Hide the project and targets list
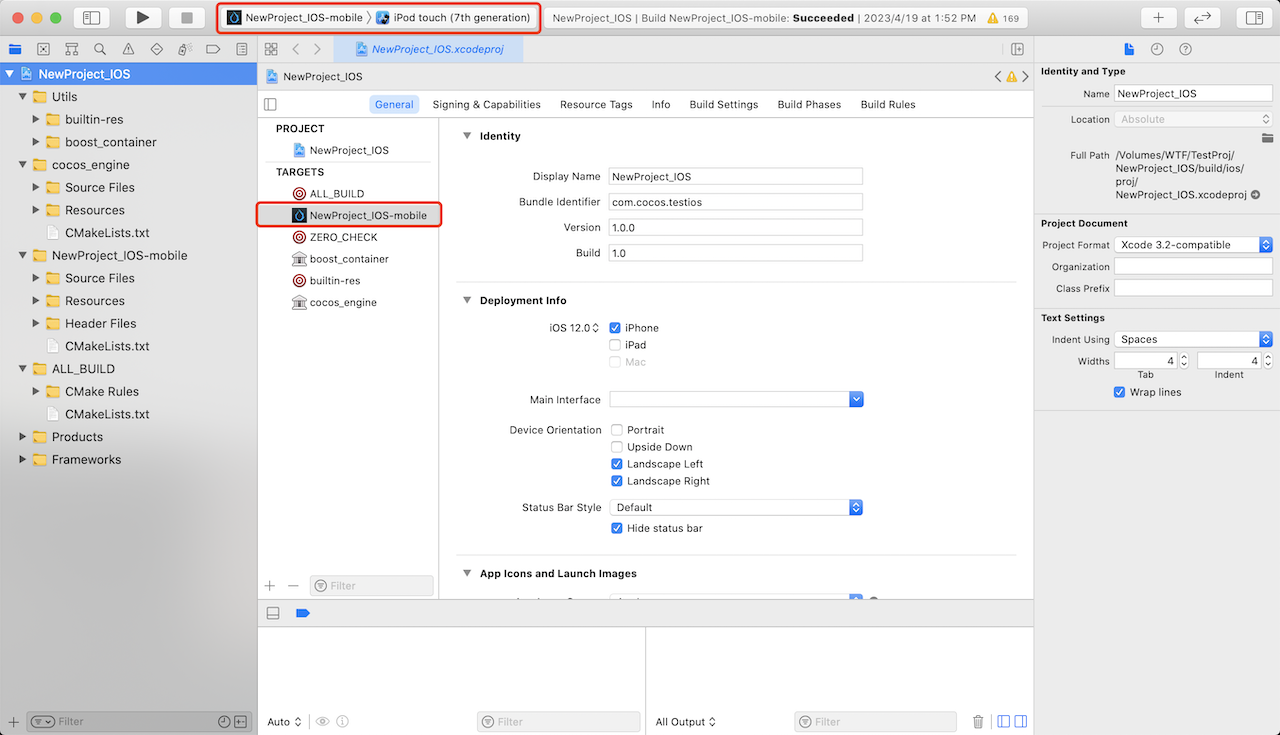The width and height of the screenshot is (1280, 735). pos(270,104)
